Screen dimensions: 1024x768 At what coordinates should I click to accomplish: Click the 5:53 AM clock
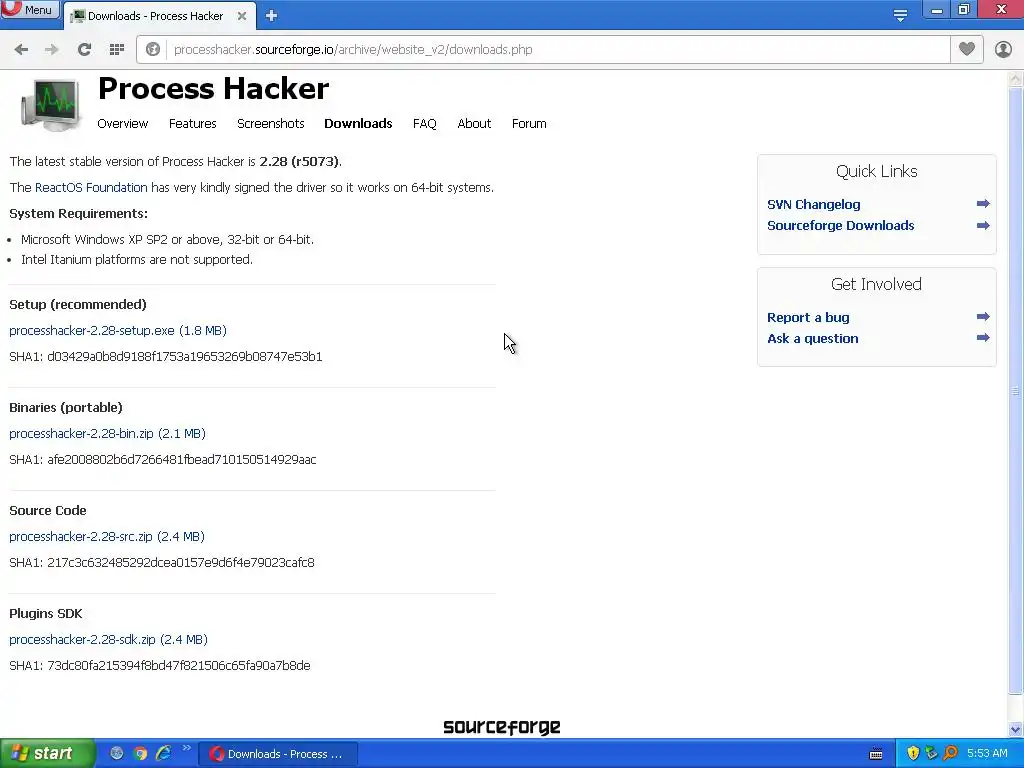[987, 753]
